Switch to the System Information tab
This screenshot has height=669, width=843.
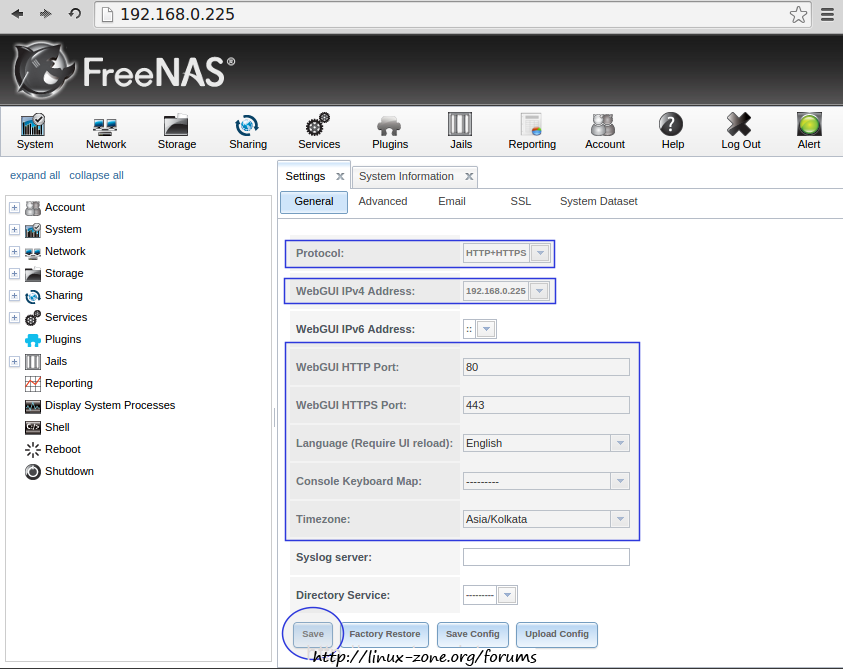pos(406,177)
